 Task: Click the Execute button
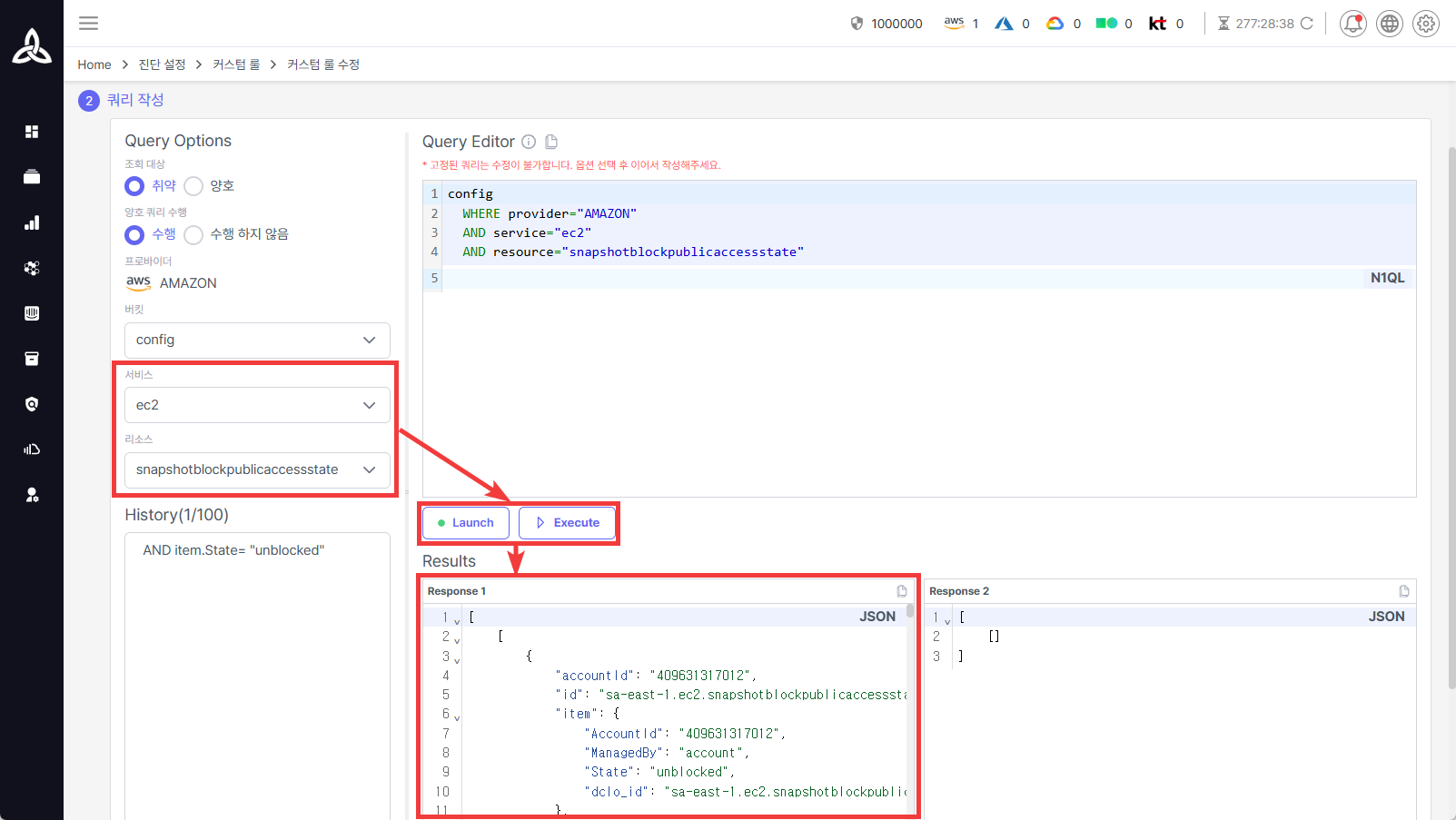(x=567, y=523)
